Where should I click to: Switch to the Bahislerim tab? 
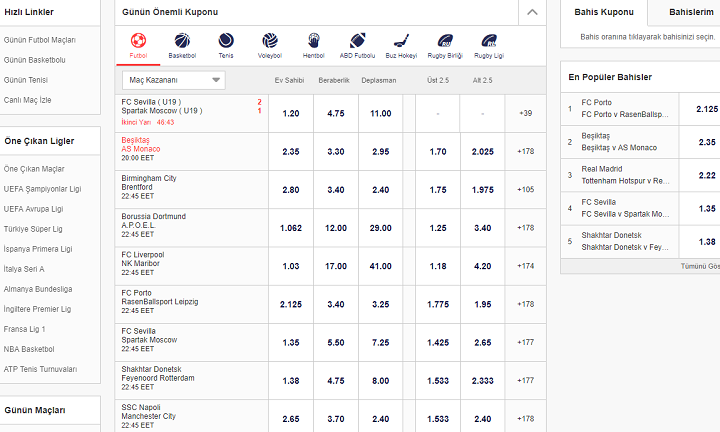pos(691,12)
